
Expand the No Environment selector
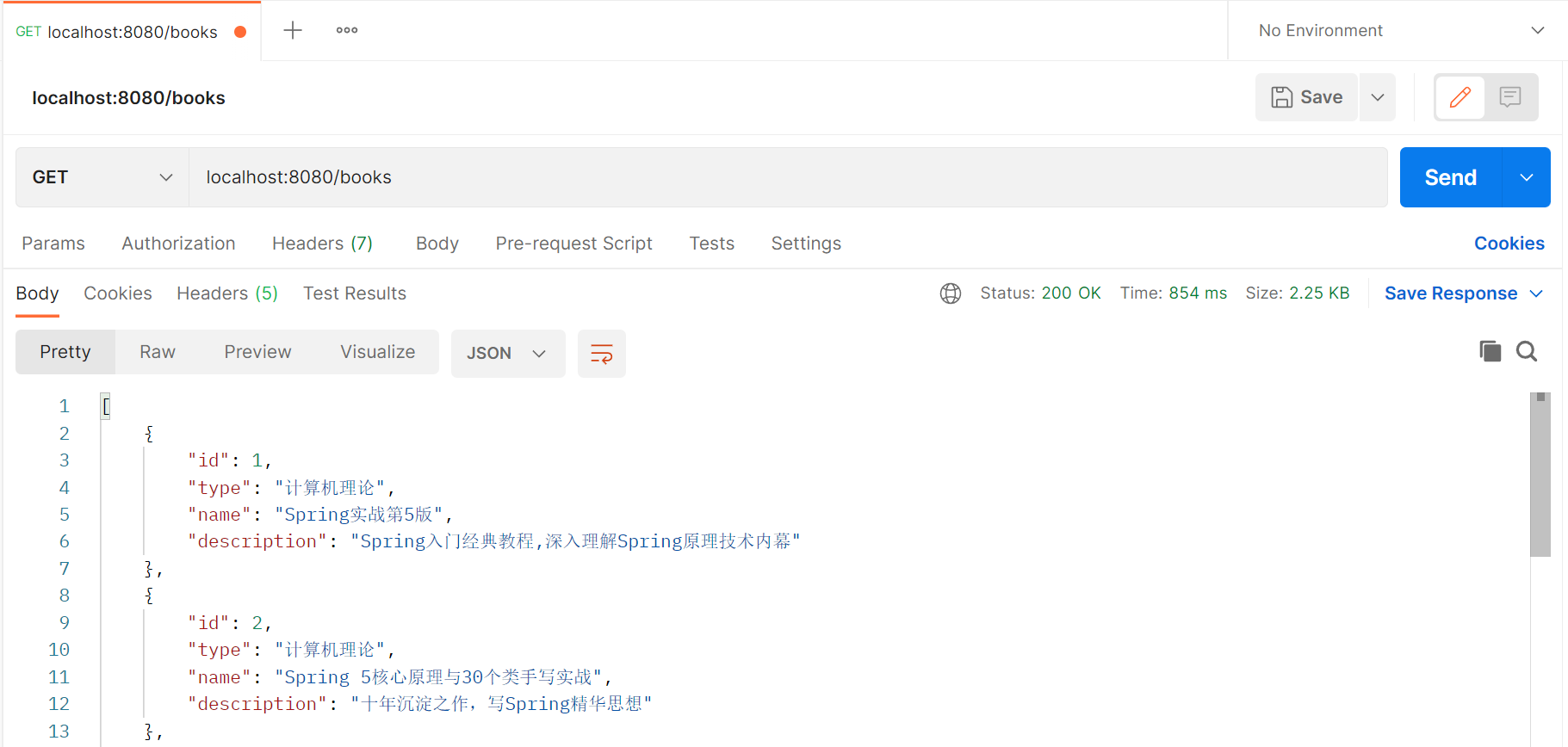point(1400,31)
